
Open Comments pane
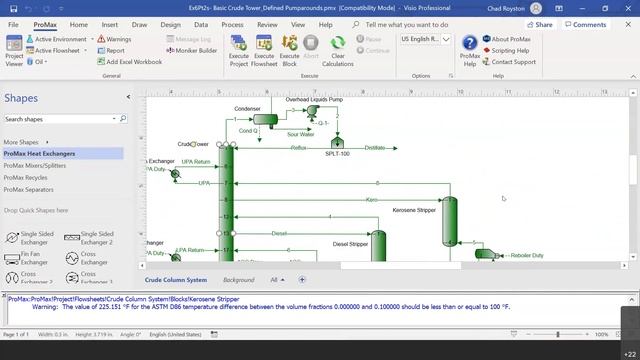pos(585,25)
